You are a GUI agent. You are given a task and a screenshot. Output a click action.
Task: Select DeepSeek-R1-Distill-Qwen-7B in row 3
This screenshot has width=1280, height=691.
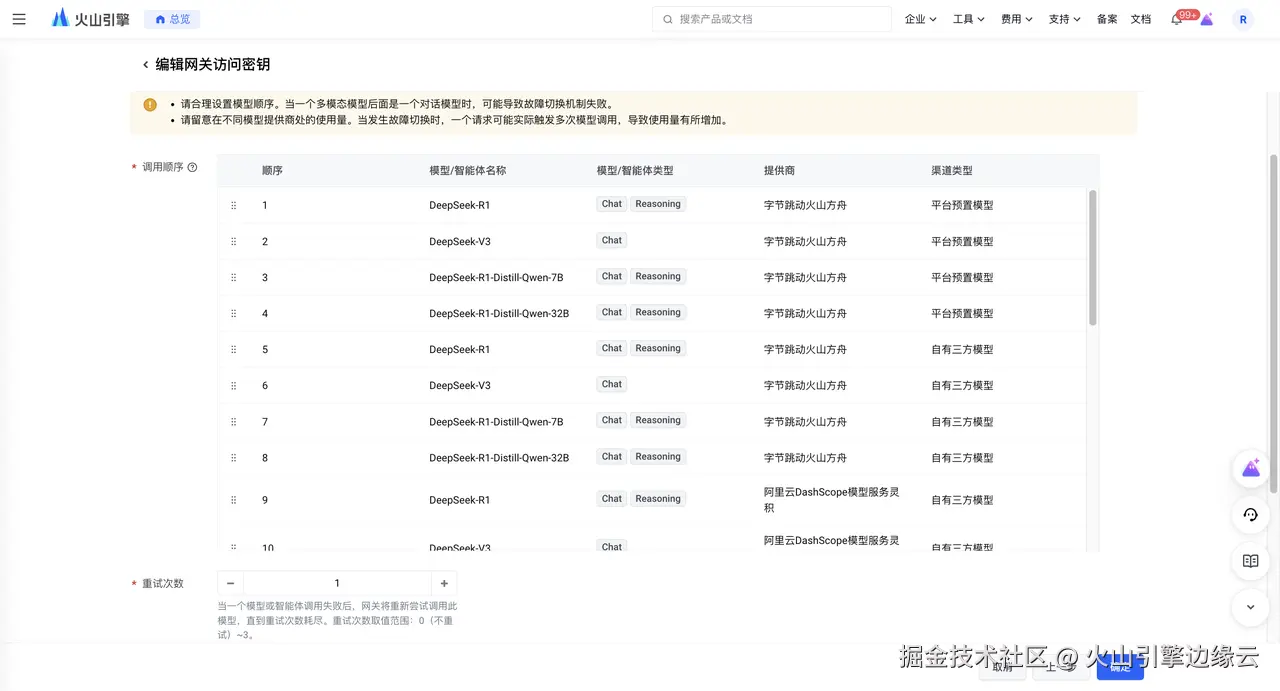pyautogui.click(x=496, y=277)
